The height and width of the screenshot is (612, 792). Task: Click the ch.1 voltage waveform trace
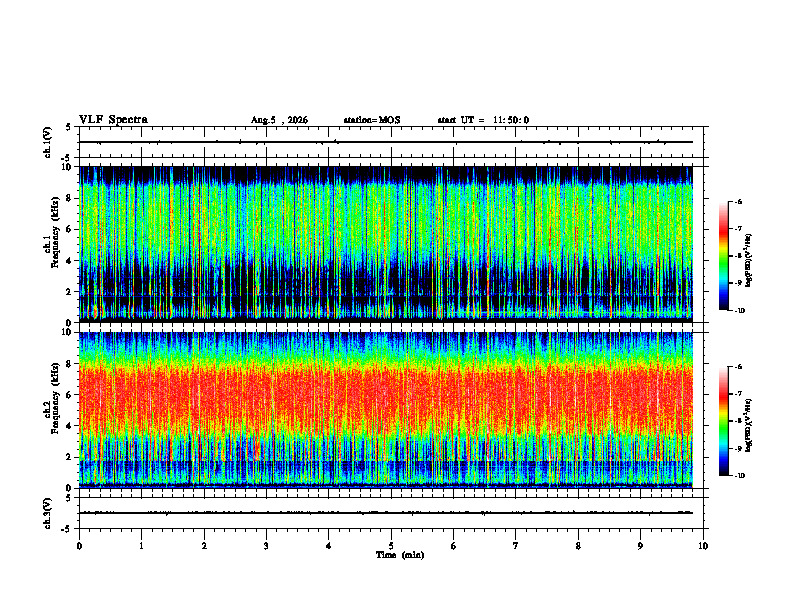click(x=386, y=142)
